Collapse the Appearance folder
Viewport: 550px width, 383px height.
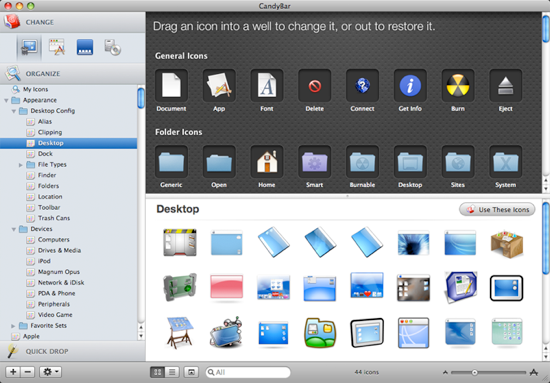pyautogui.click(x=6, y=100)
